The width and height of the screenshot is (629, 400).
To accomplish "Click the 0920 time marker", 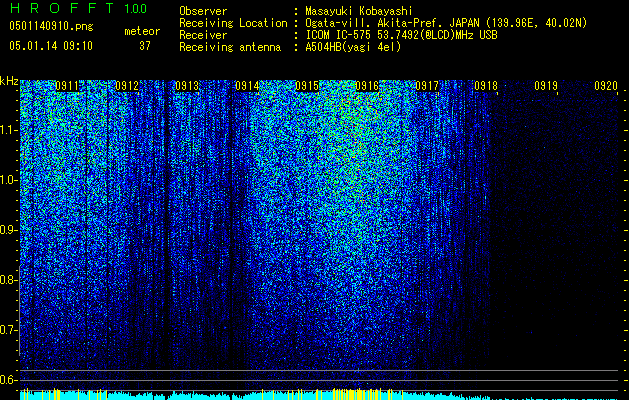I will (x=606, y=86).
